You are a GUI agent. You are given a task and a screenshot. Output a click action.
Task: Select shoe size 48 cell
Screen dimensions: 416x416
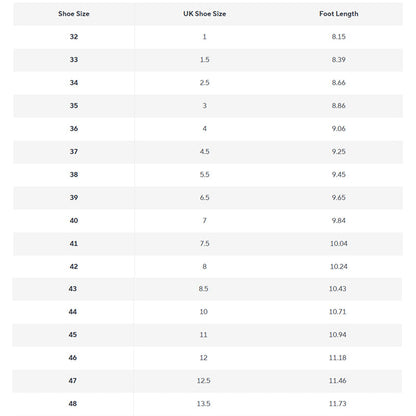pos(73,404)
